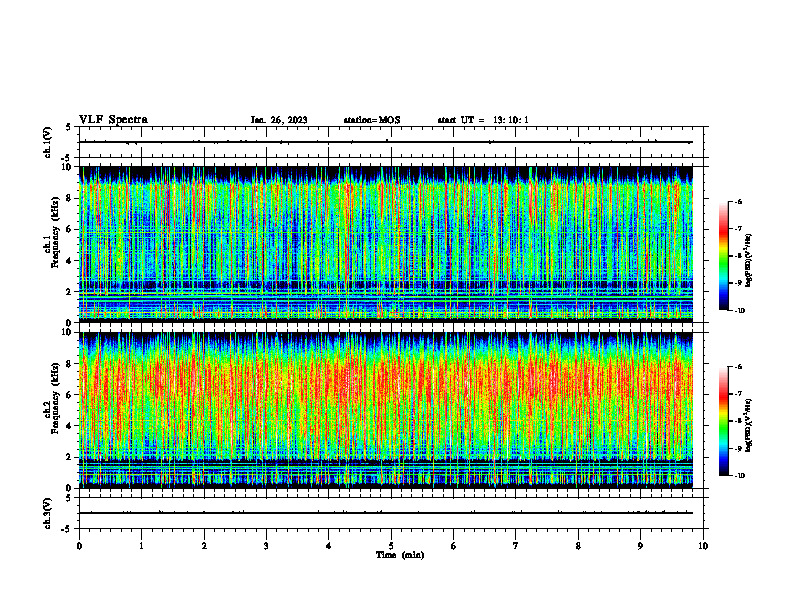Click the time axis tick label 7
792x612 pixels.
point(516,546)
